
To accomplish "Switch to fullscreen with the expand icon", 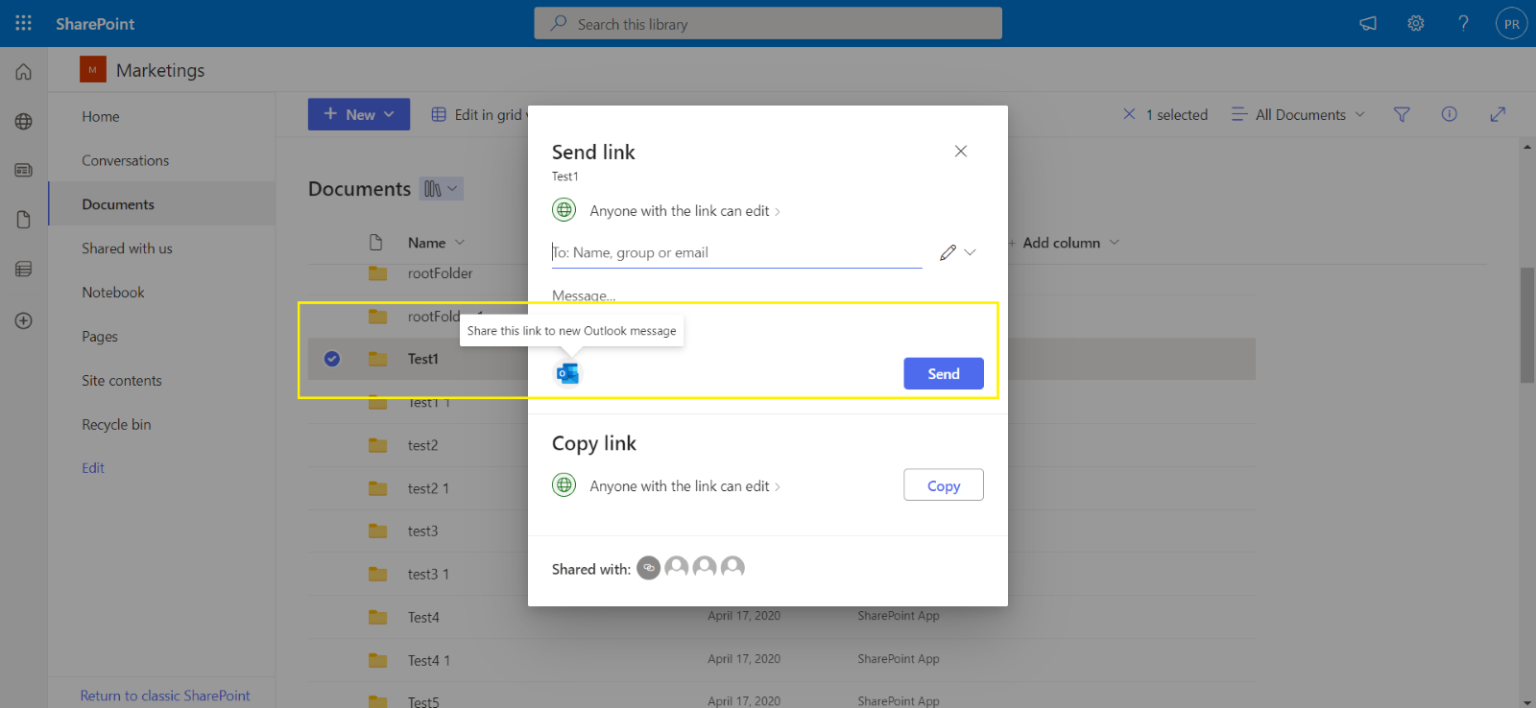I will tap(1497, 114).
